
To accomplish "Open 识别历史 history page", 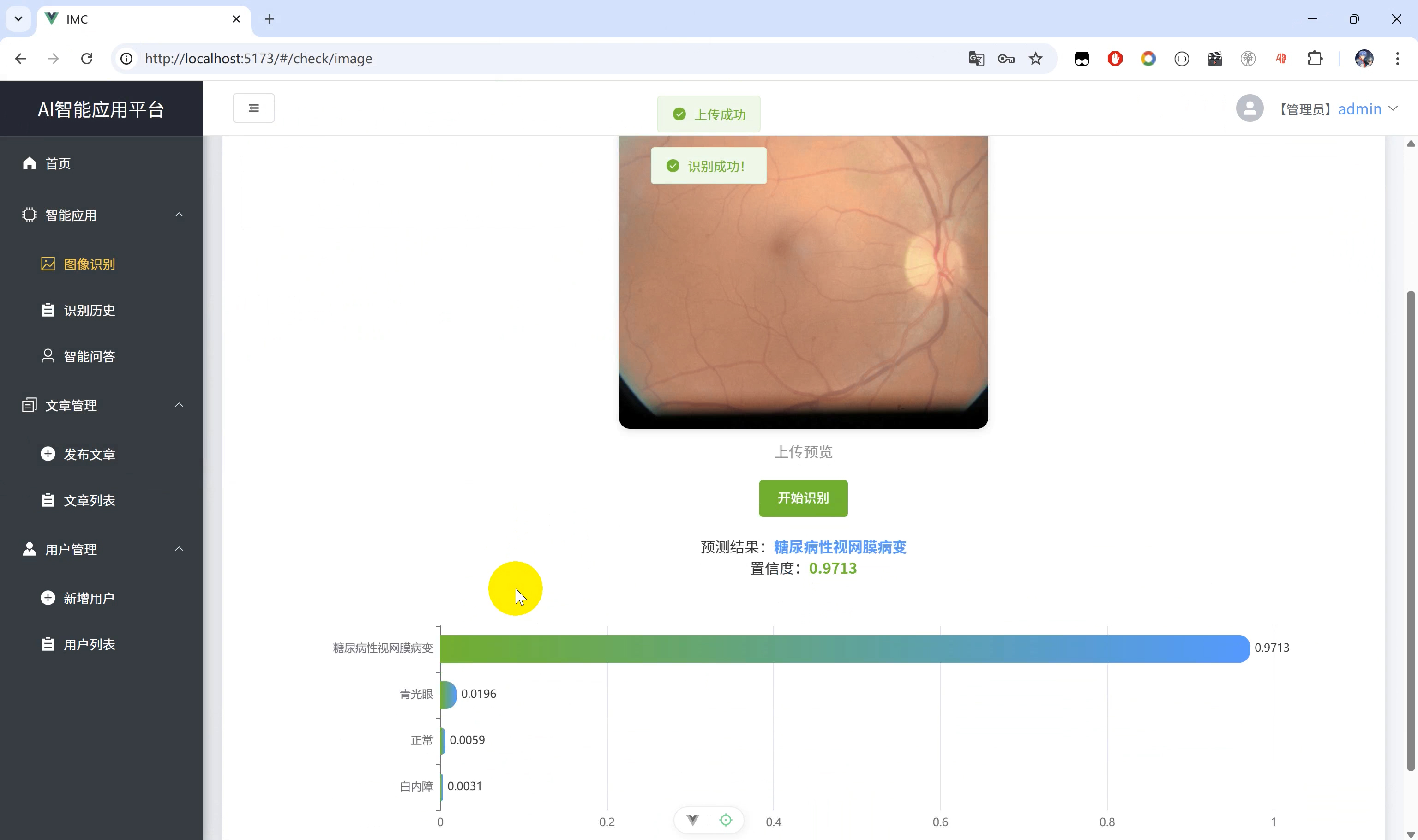I will pos(89,311).
